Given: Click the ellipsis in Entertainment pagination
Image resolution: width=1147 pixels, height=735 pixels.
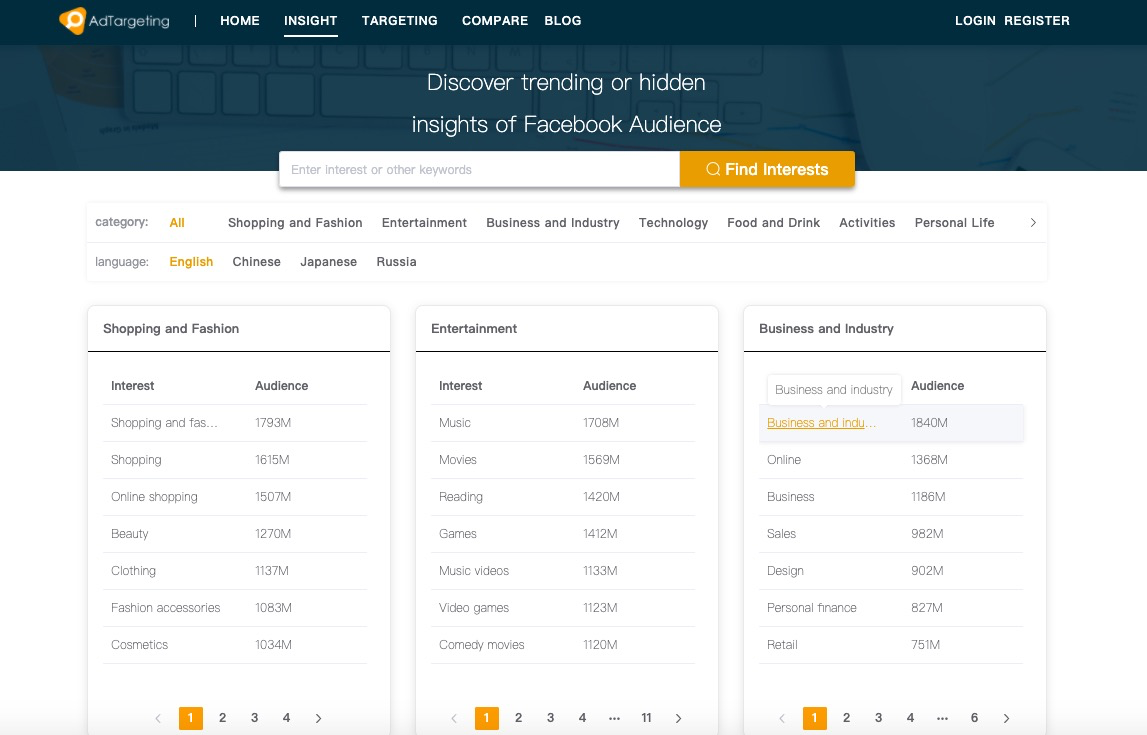Looking at the screenshot, I should 614,718.
